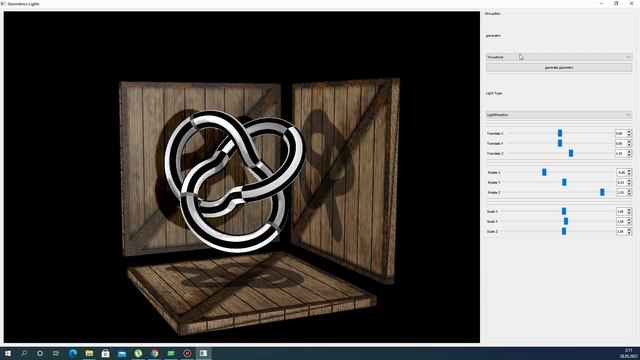
Task: Click the Translate Y slider handle
Action: click(x=560, y=143)
